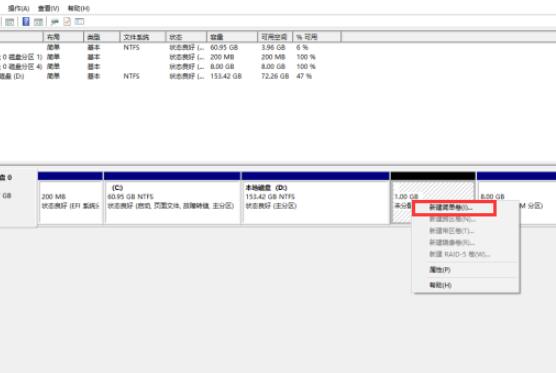Click the 盘 0 disk label
The width and height of the screenshot is (556, 373).
point(6,177)
